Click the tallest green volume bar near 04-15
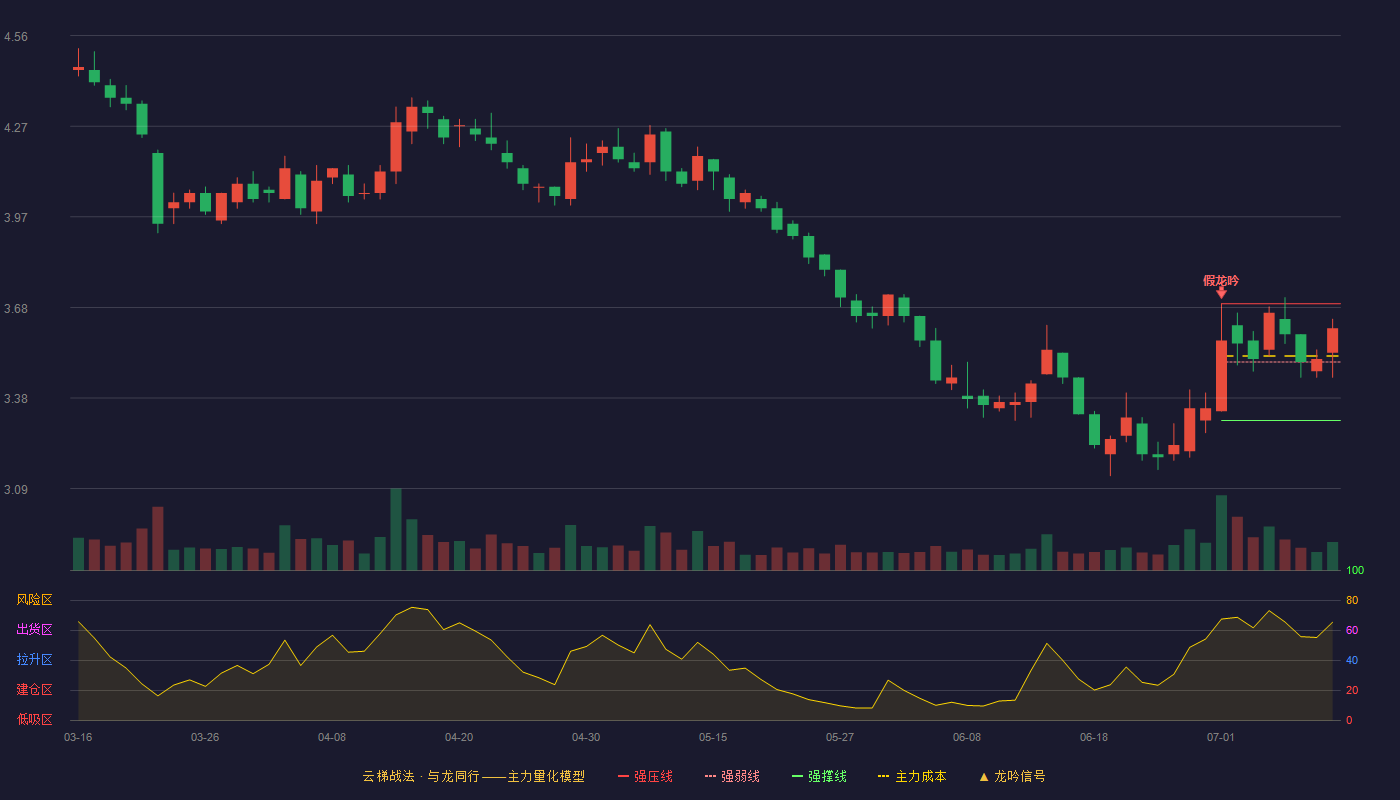This screenshot has width=1400, height=800. tap(396, 529)
